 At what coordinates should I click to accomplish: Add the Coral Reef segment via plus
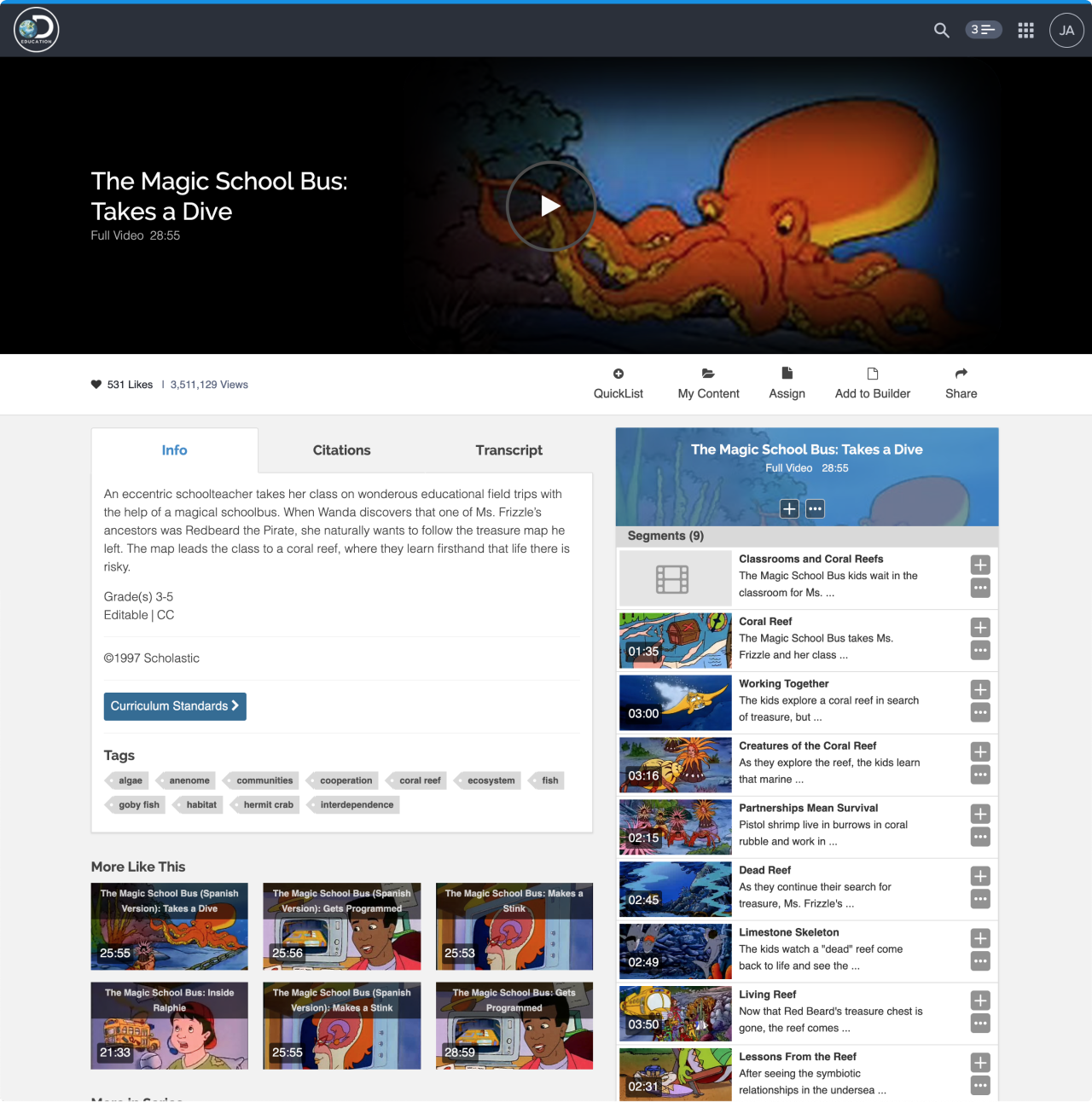[x=979, y=628]
